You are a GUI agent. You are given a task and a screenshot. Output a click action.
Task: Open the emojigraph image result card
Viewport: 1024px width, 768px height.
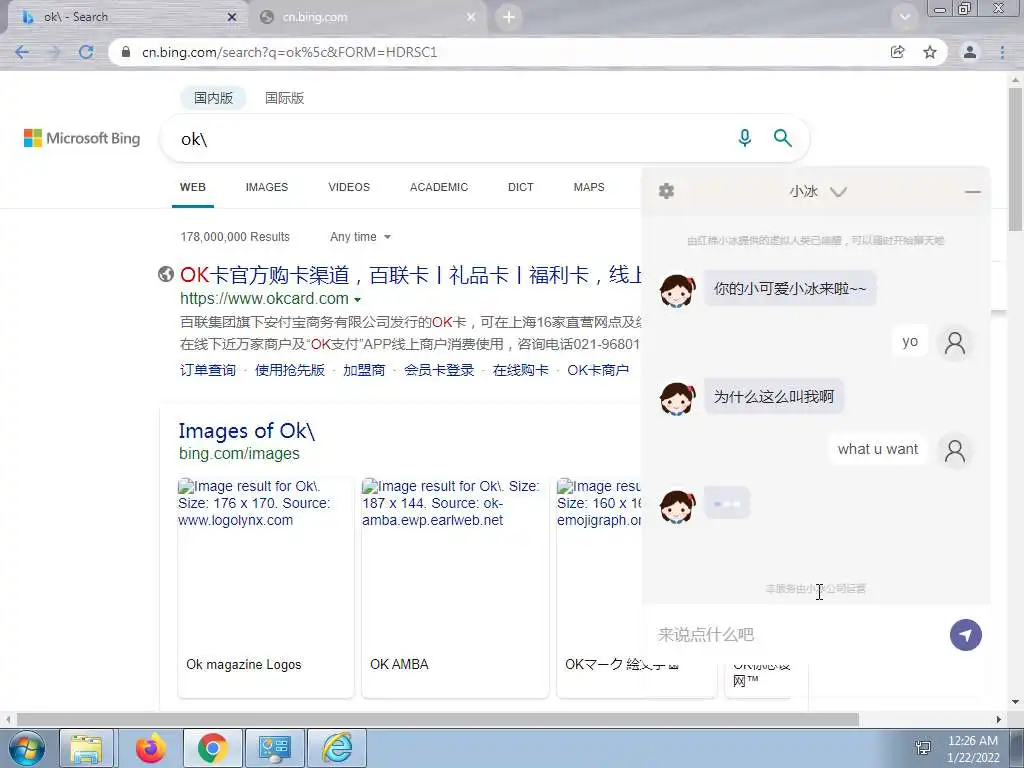599,588
